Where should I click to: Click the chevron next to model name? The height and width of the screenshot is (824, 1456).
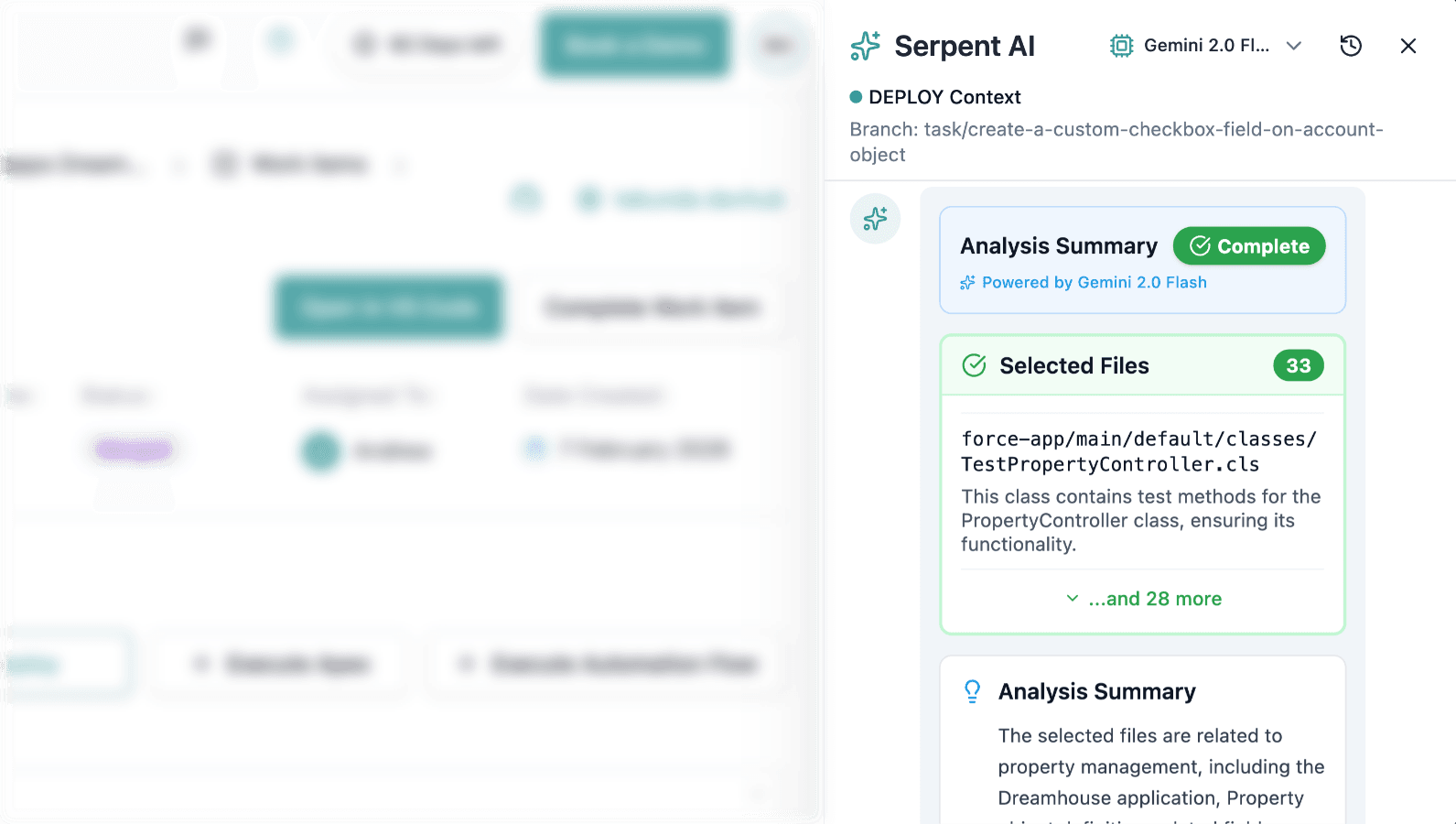pos(1294,46)
